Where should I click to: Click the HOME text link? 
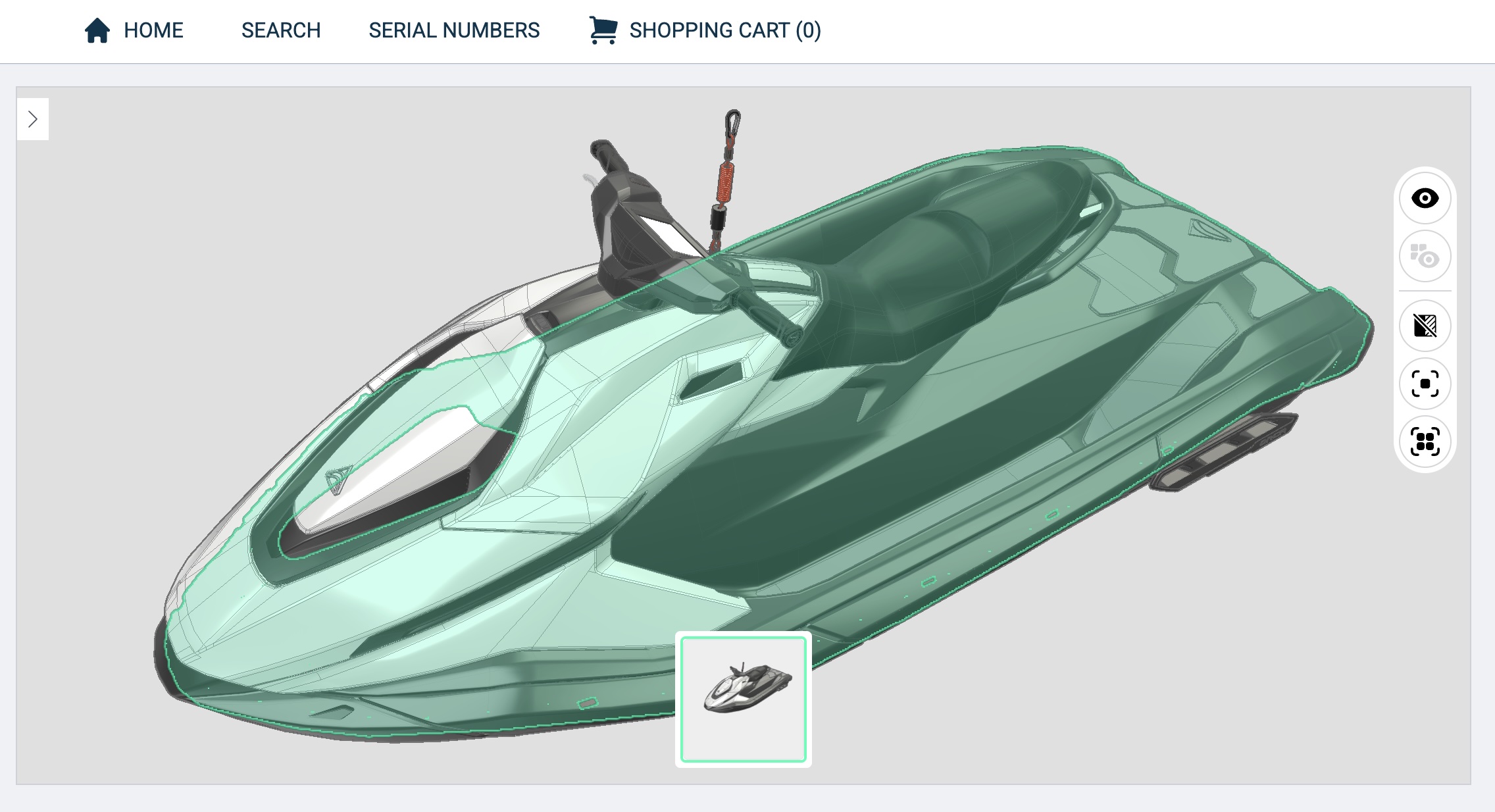(153, 30)
